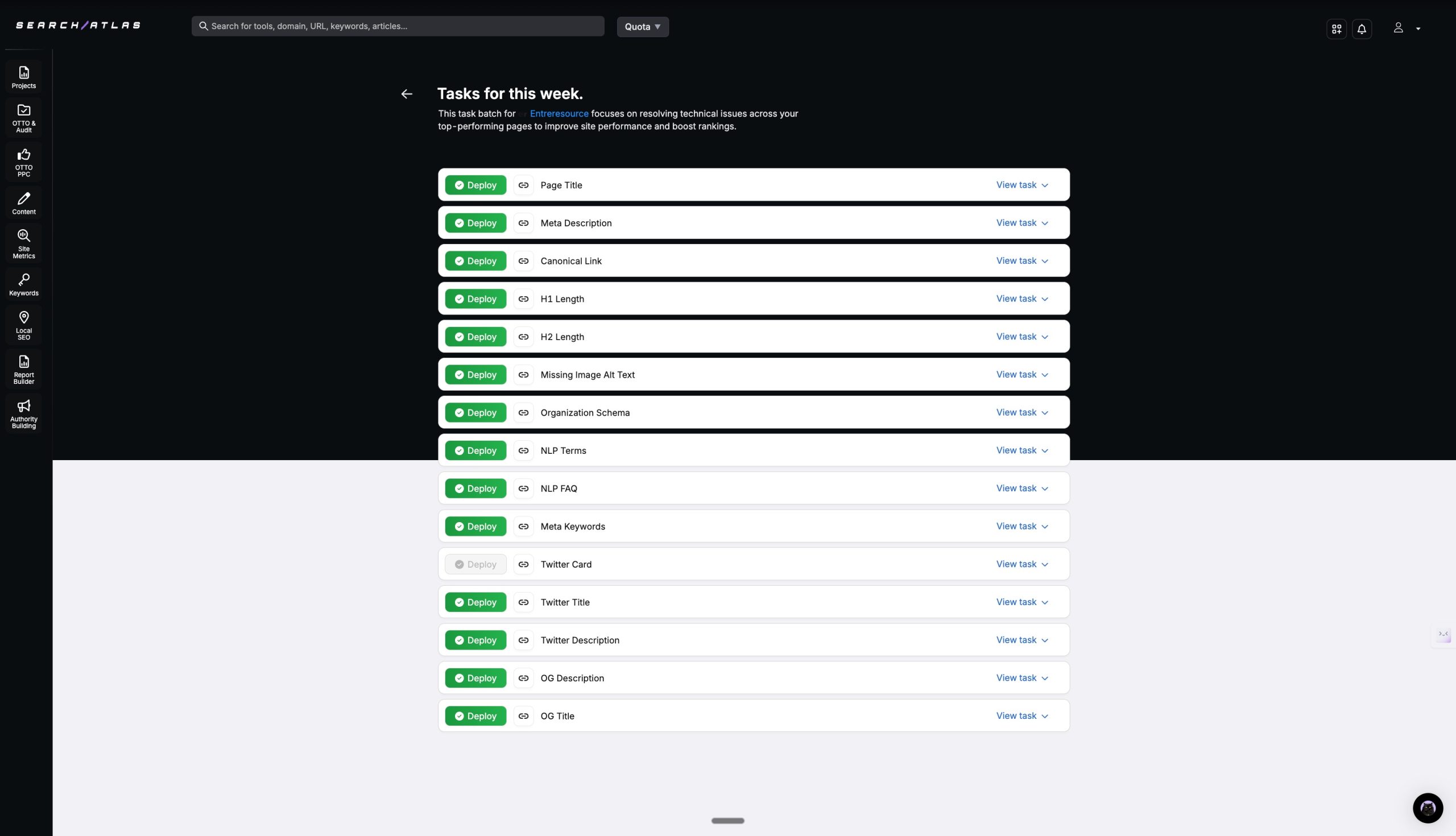
Task: Click the link icon beside Page Title
Action: (x=523, y=185)
